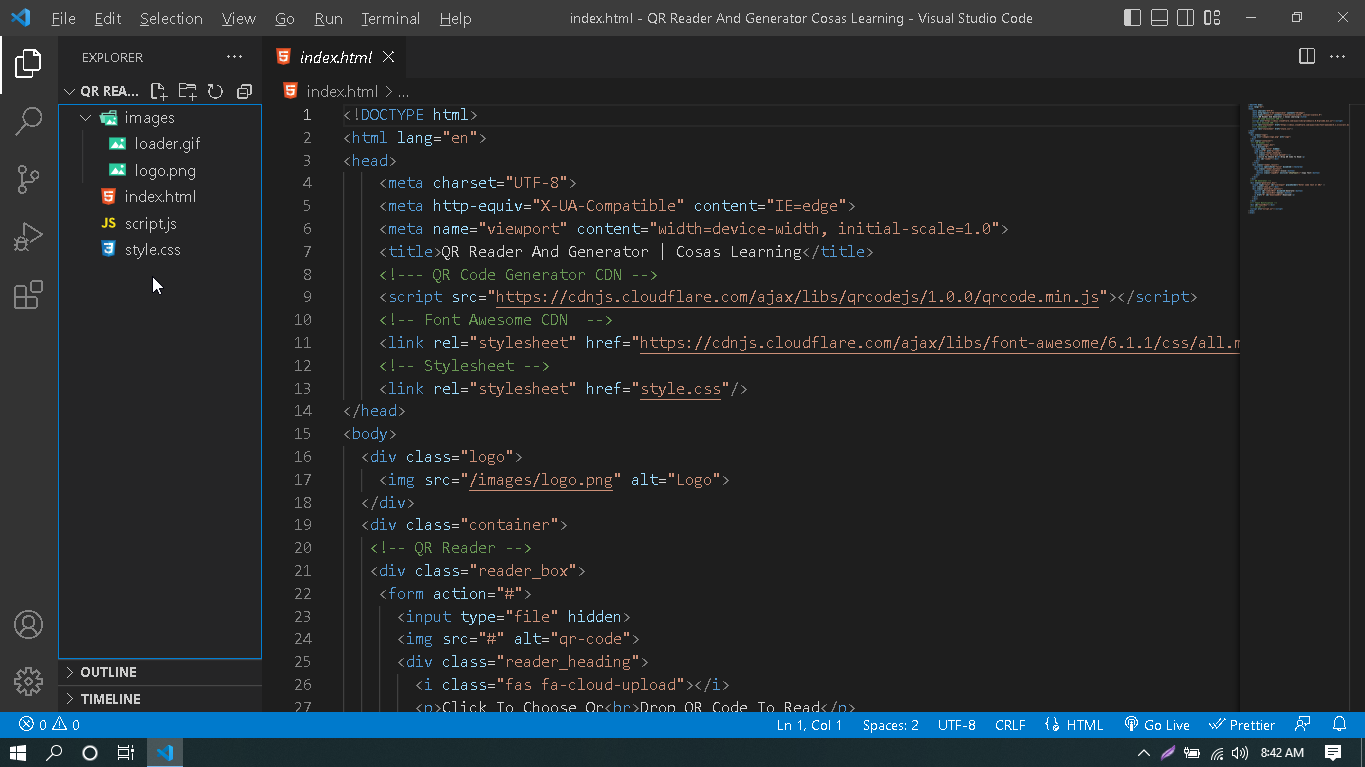Open the Manage settings gear
This screenshot has width=1365, height=767.
(x=28, y=681)
